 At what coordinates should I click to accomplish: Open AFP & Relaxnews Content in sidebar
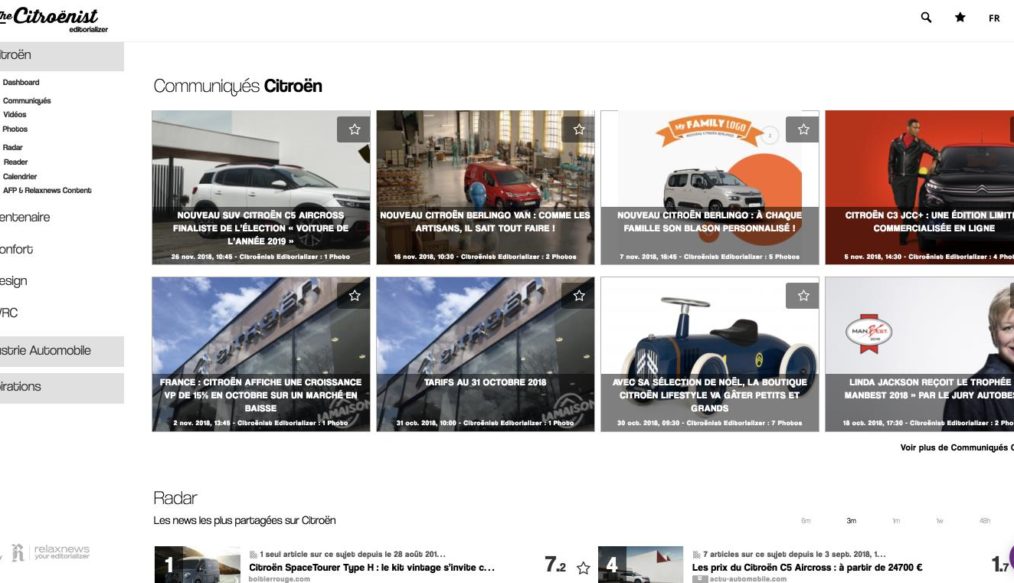coord(47,191)
